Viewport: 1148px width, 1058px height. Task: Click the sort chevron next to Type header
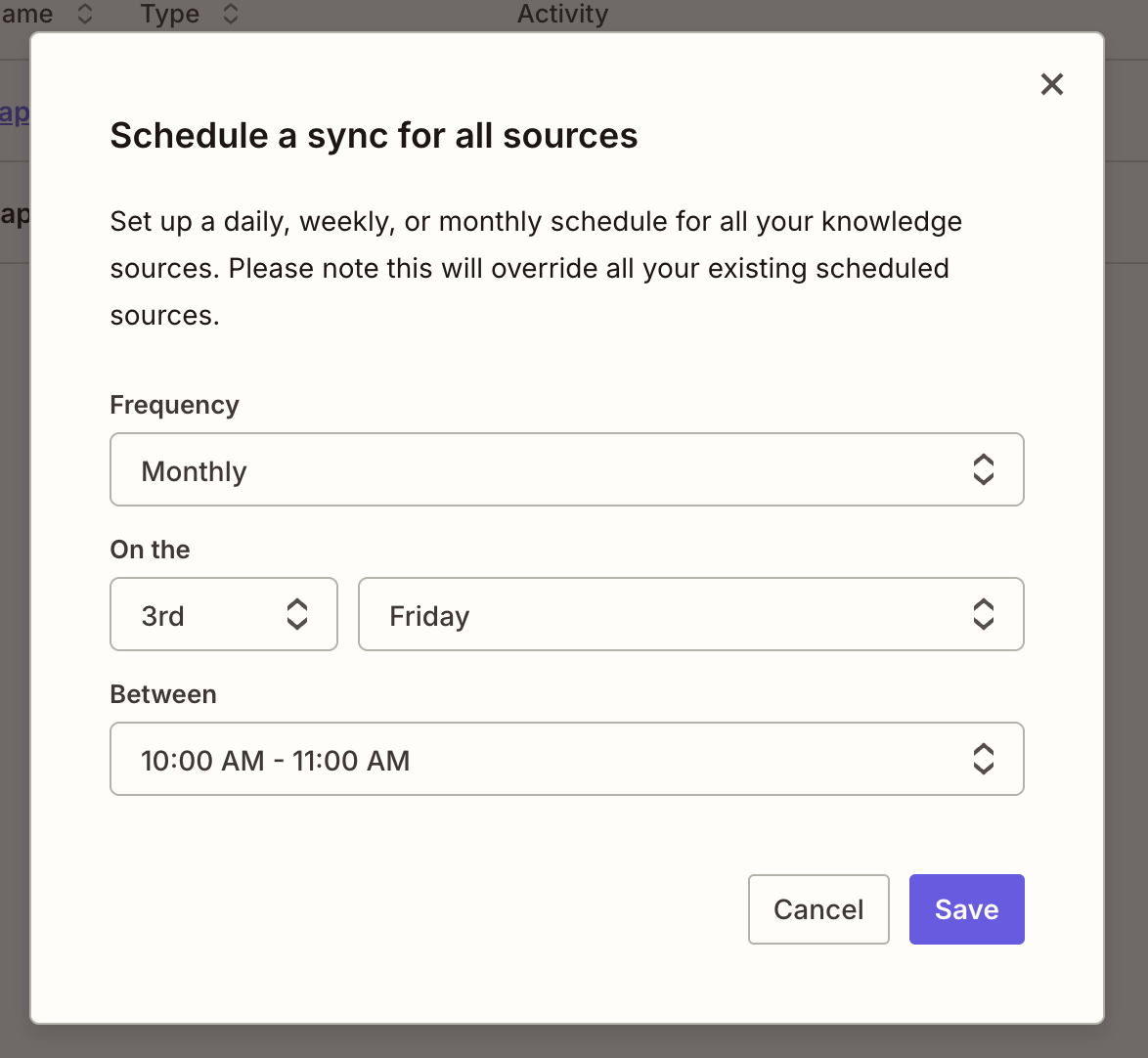point(232,14)
